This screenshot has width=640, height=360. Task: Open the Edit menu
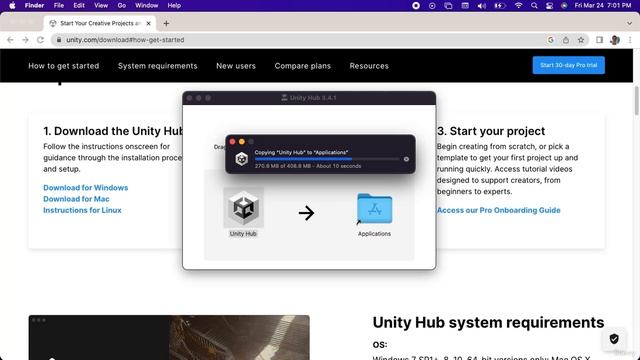pyautogui.click(x=79, y=5)
